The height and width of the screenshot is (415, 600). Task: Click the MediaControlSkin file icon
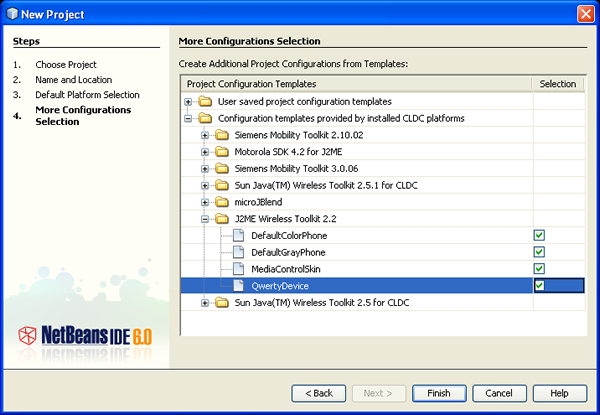(238, 269)
